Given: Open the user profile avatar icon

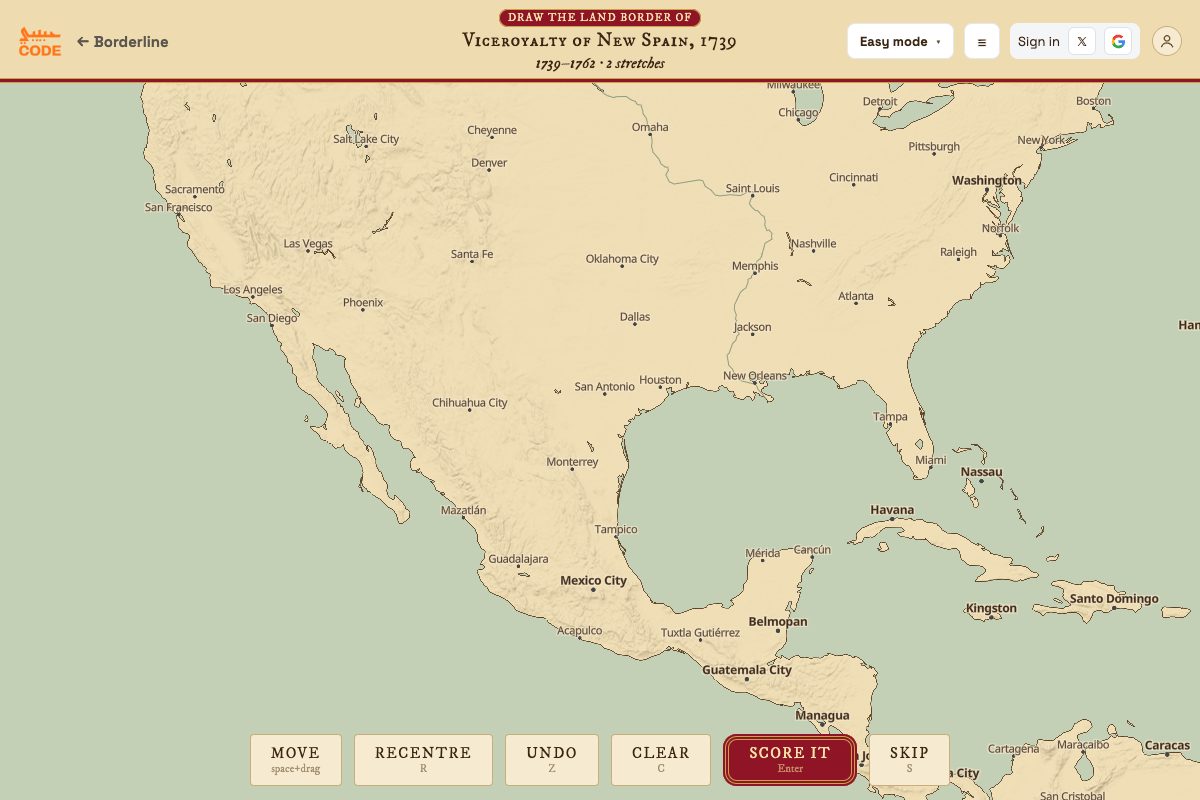Looking at the screenshot, I should pyautogui.click(x=1167, y=41).
